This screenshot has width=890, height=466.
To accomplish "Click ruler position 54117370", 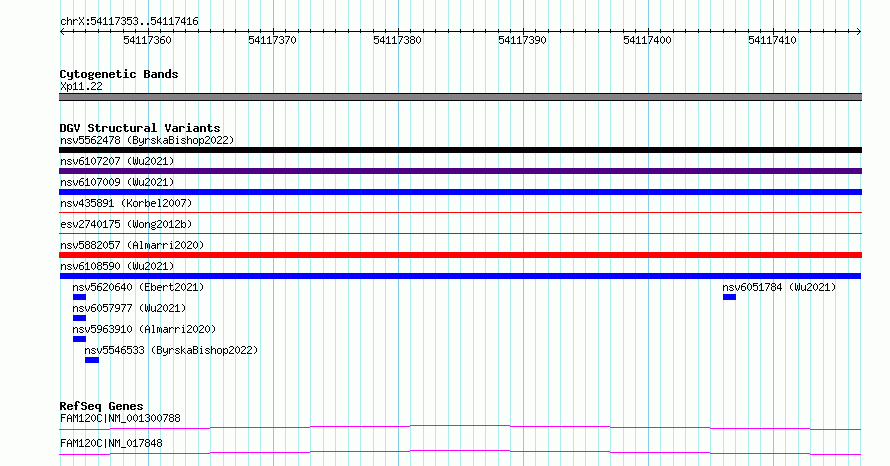I will click(x=272, y=40).
